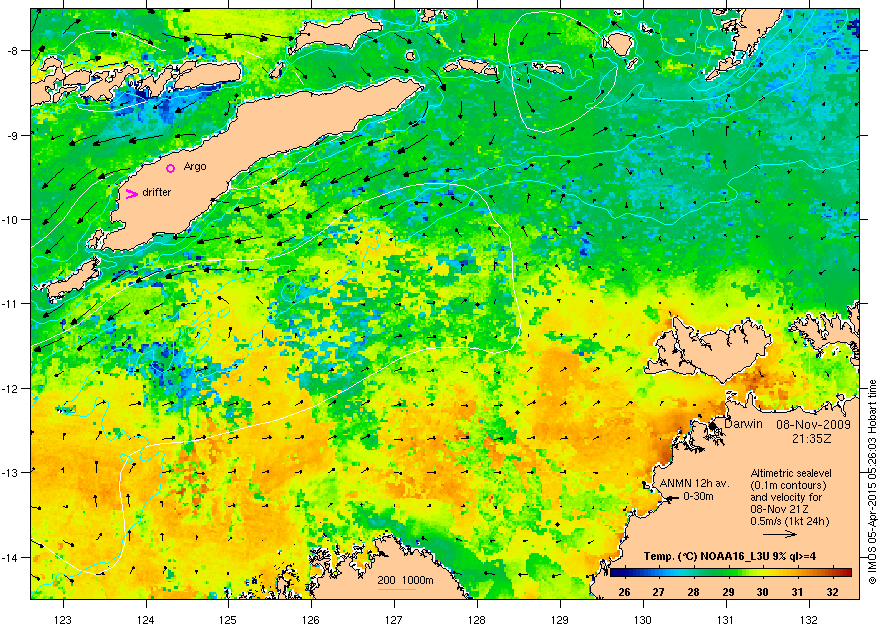Click the '200 1000m' isobath legend text
Image resolution: width=880 pixels, height=630 pixels.
(x=405, y=580)
